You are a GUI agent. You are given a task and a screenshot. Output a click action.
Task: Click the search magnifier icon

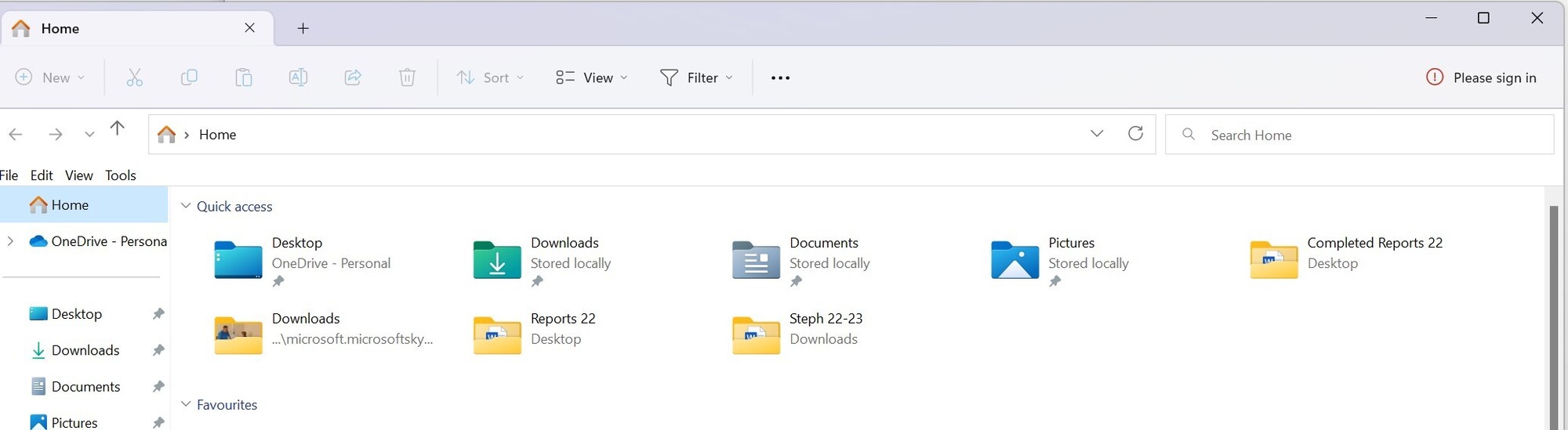(x=1189, y=134)
